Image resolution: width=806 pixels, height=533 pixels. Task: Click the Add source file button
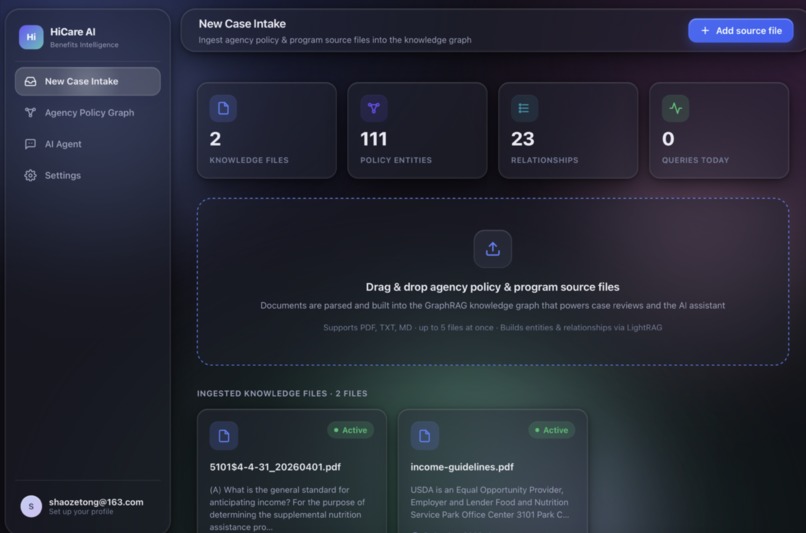click(740, 31)
